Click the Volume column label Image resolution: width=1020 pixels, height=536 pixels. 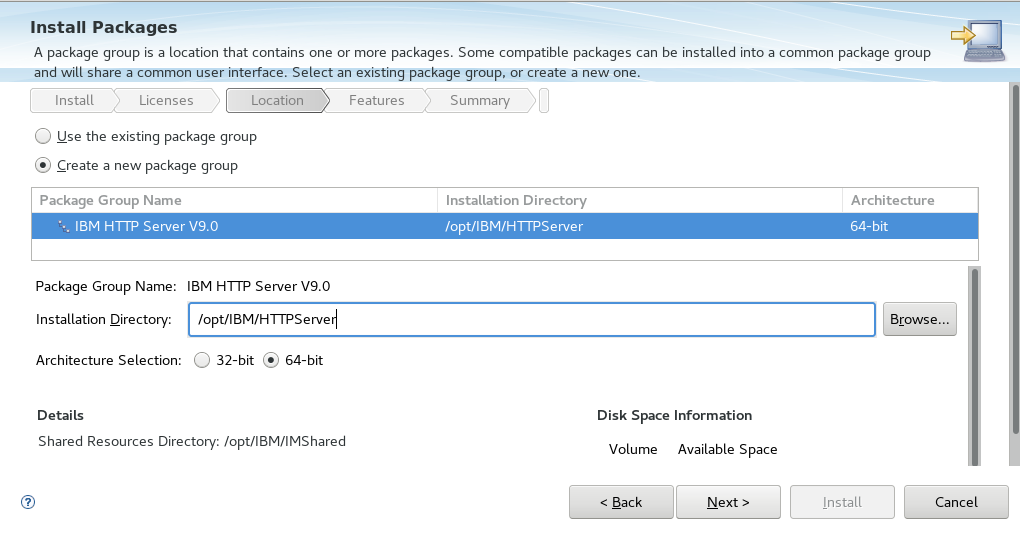coord(633,449)
